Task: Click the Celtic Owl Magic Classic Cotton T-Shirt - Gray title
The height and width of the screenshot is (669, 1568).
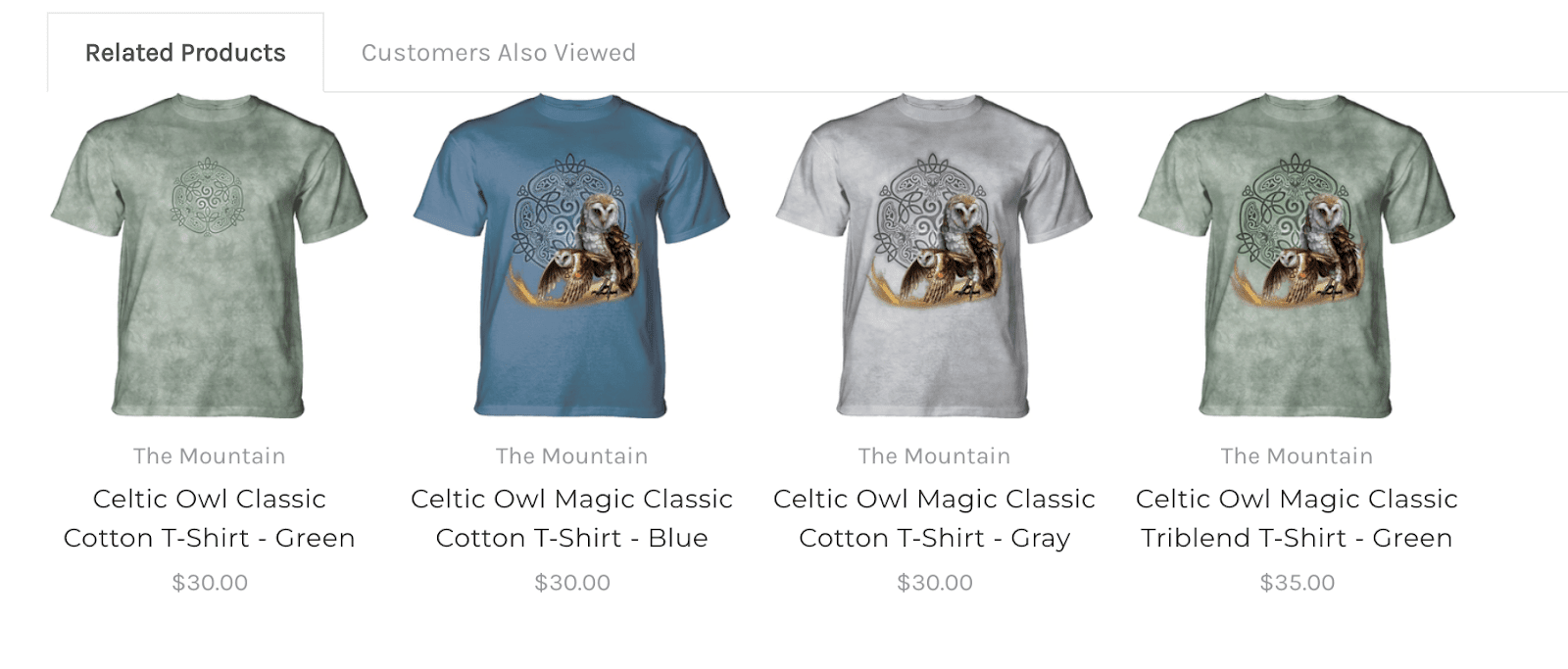Action: pyautogui.click(x=935, y=518)
